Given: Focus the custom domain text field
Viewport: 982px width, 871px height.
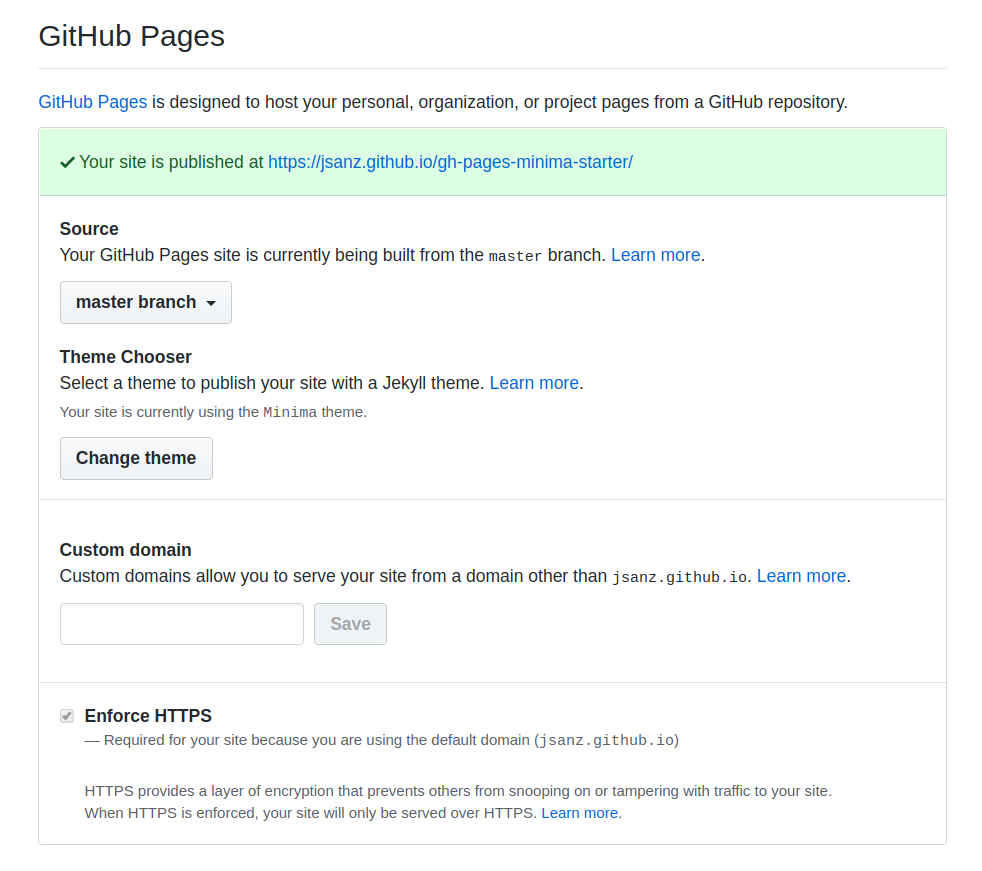Looking at the screenshot, I should [x=182, y=624].
